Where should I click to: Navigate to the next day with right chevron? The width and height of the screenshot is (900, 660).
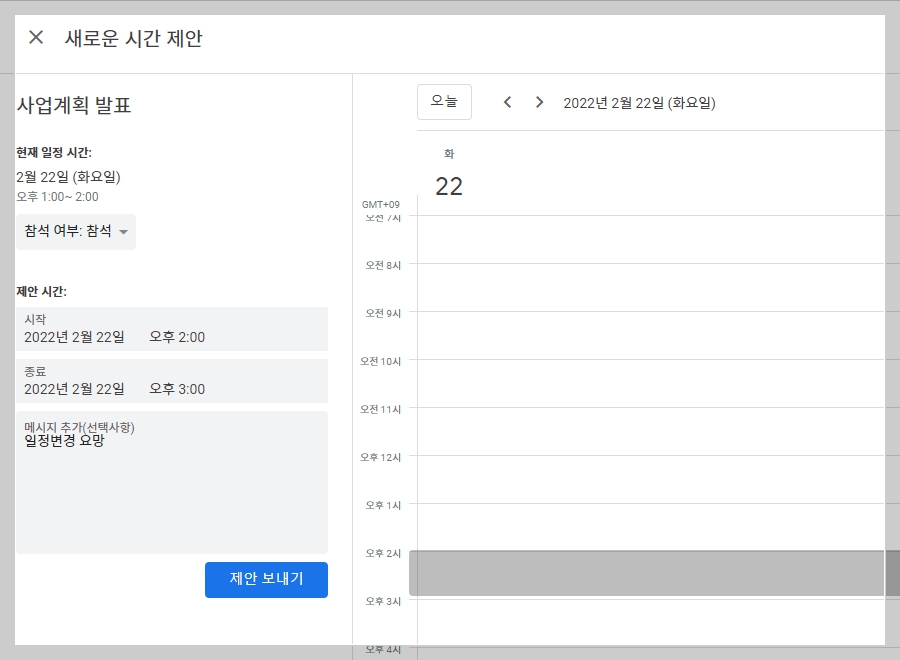pyautogui.click(x=539, y=102)
